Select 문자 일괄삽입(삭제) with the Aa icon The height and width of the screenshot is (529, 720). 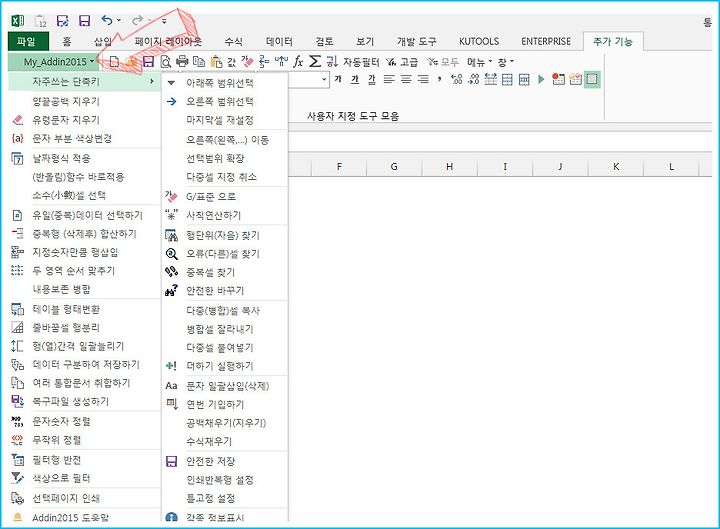227,386
